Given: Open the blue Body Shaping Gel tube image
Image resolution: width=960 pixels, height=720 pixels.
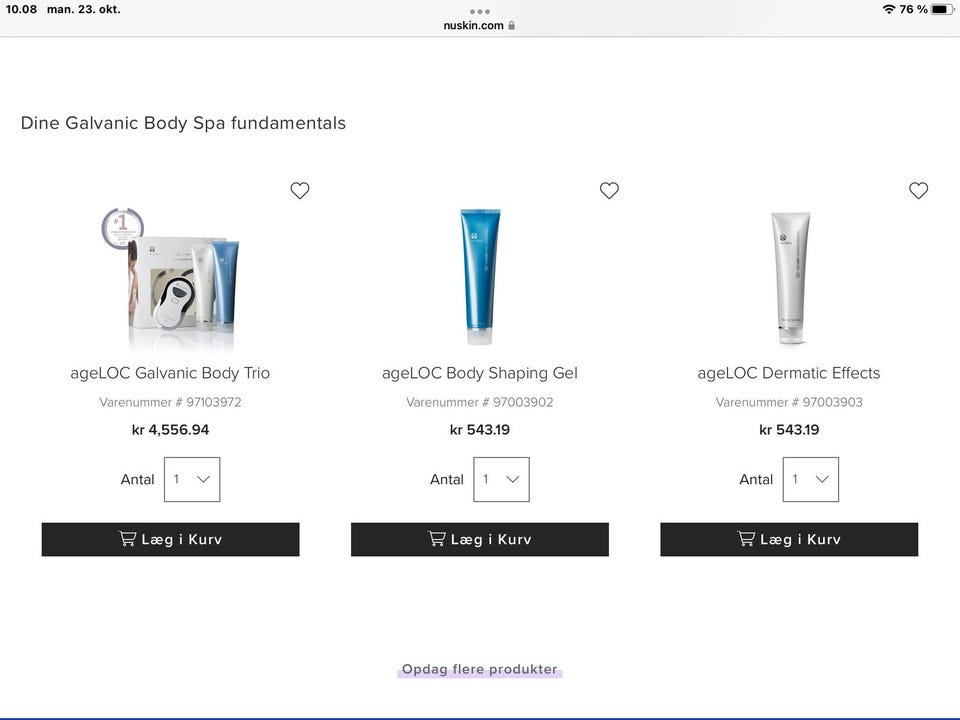Looking at the screenshot, I should (480, 275).
